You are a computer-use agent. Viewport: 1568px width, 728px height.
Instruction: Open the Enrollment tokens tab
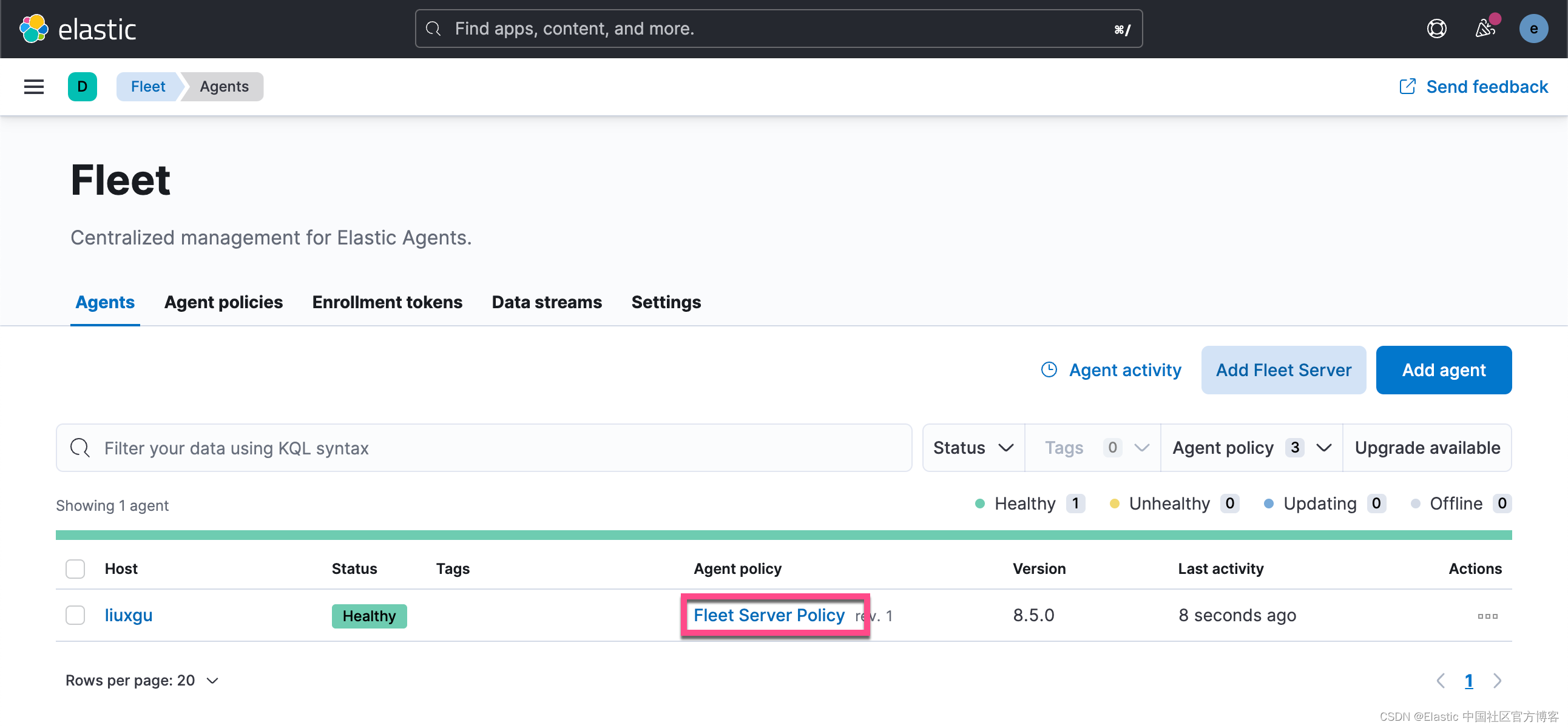(x=387, y=302)
